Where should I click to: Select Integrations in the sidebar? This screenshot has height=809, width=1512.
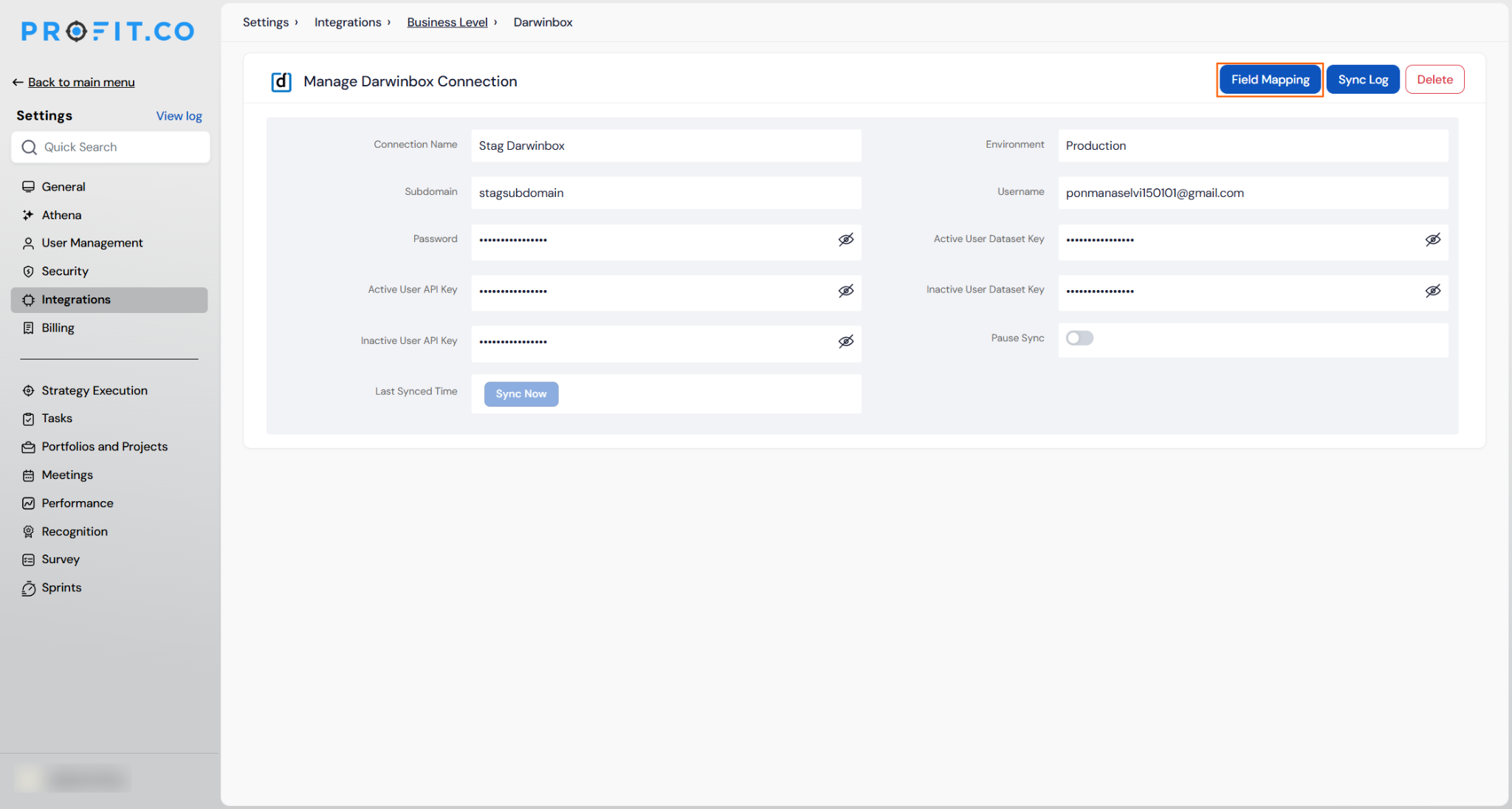click(x=109, y=300)
